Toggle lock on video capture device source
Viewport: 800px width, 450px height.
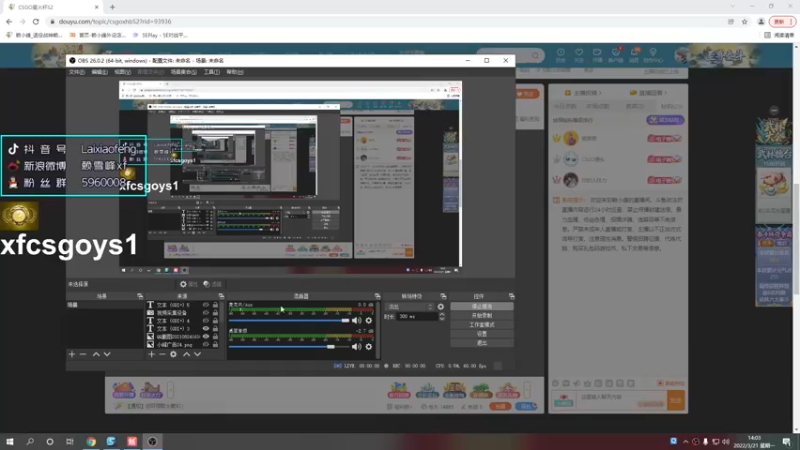pos(215,312)
